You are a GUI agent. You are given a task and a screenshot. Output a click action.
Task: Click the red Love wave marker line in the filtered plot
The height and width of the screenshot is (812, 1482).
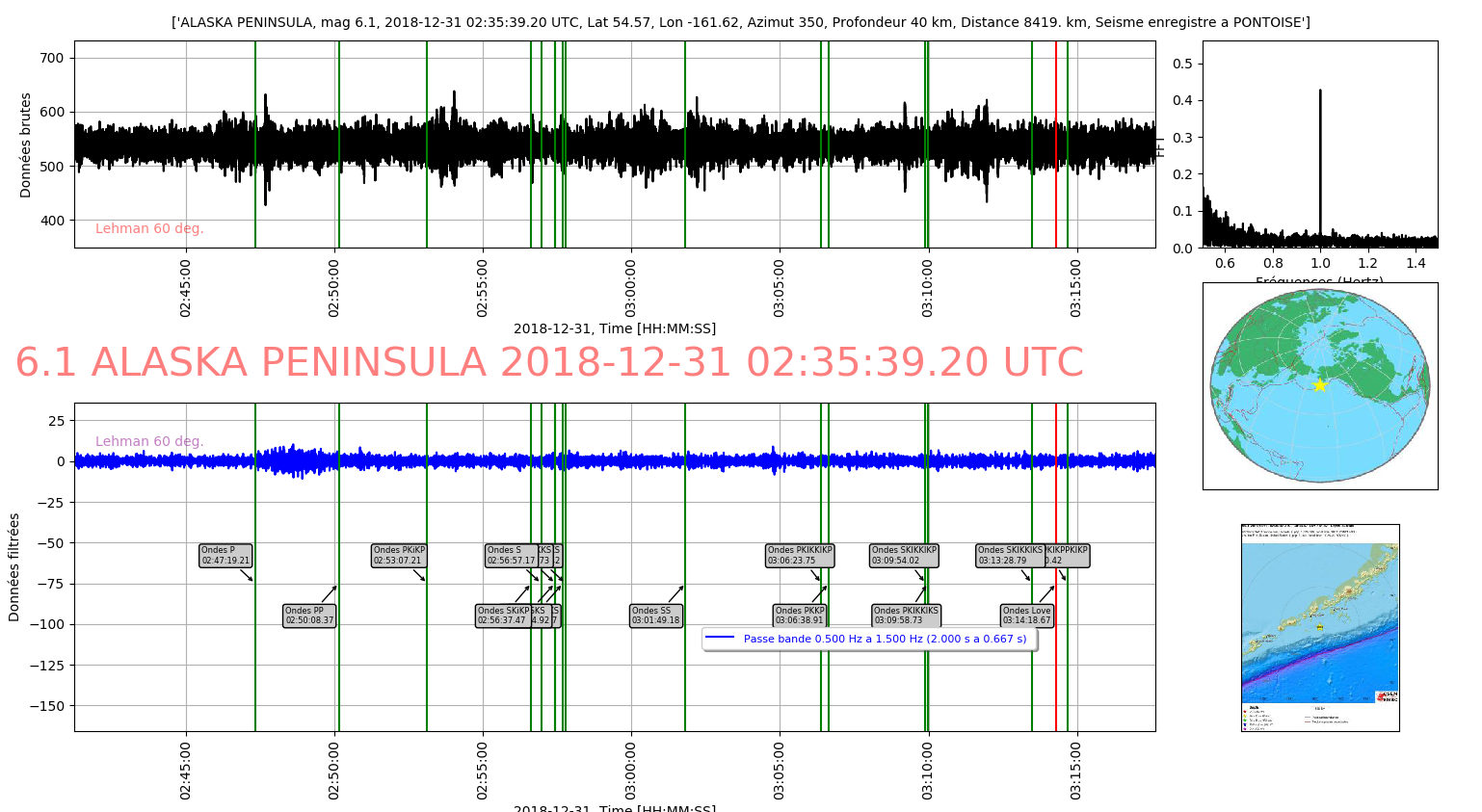click(x=1056, y=674)
